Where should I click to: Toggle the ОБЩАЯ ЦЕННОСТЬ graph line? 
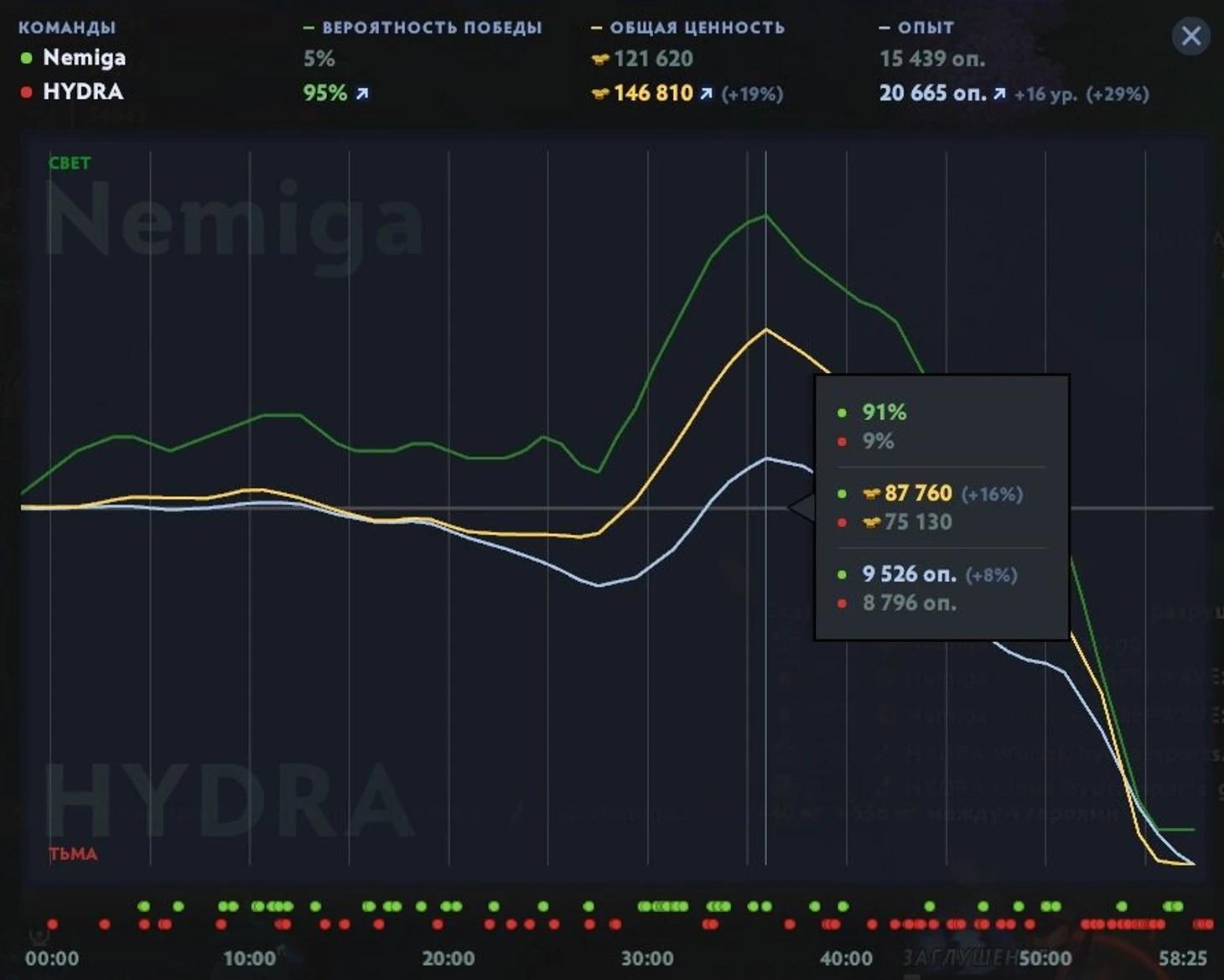coord(687,28)
